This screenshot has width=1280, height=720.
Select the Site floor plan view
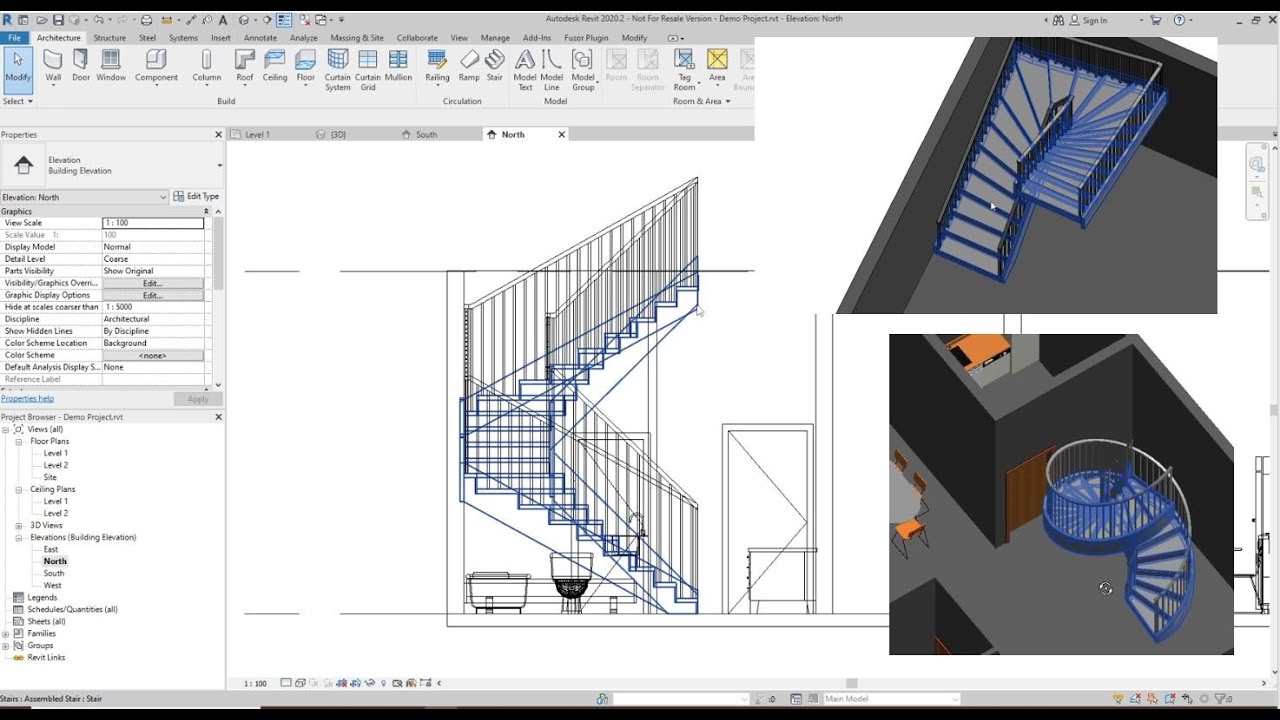(50, 477)
